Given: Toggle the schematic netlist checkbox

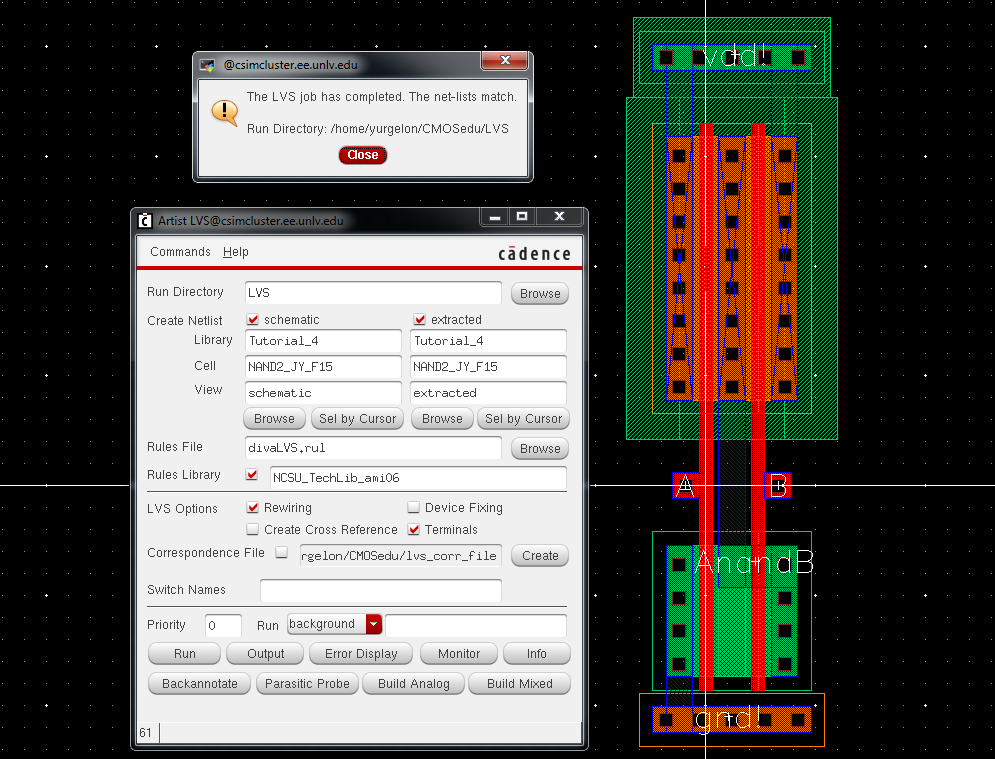Looking at the screenshot, I should (253, 320).
